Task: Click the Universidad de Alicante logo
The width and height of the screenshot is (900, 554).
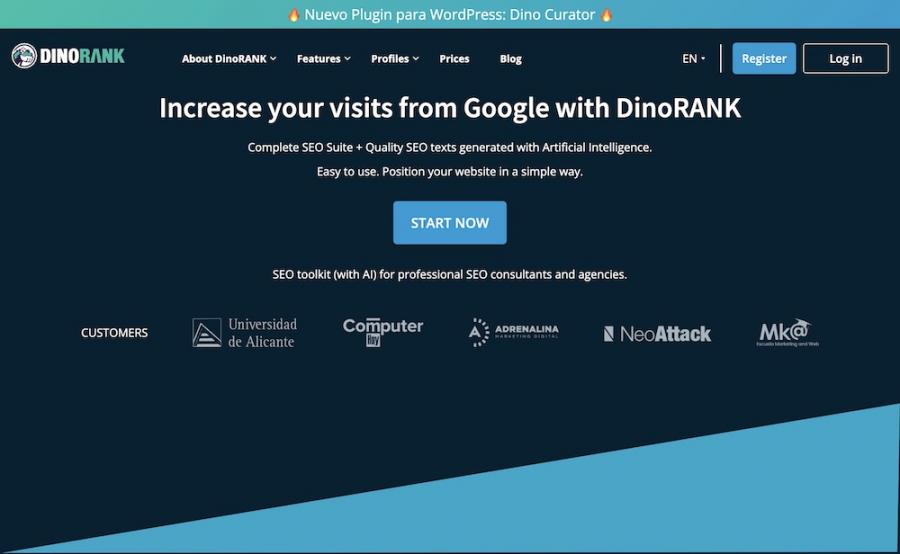Action: pyautogui.click(x=245, y=332)
